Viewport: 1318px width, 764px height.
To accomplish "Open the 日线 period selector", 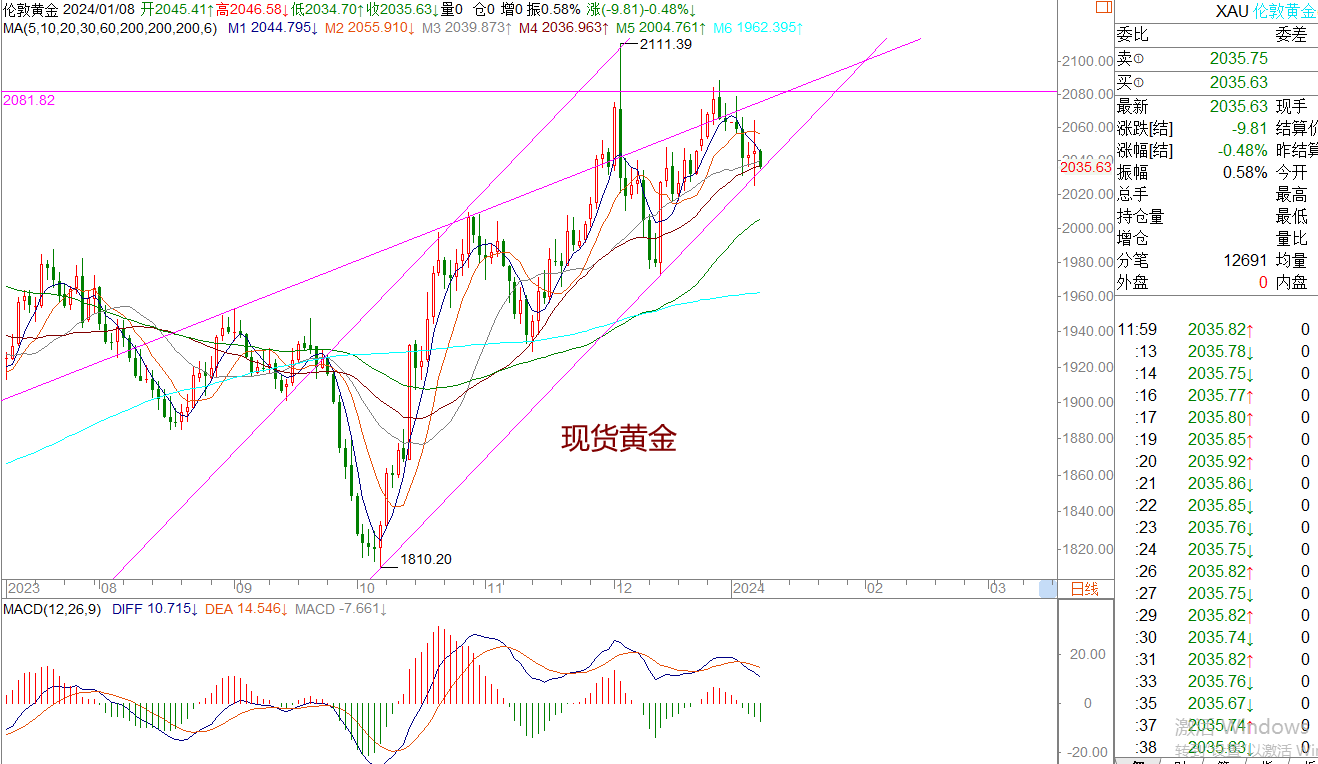I will pos(1085,589).
